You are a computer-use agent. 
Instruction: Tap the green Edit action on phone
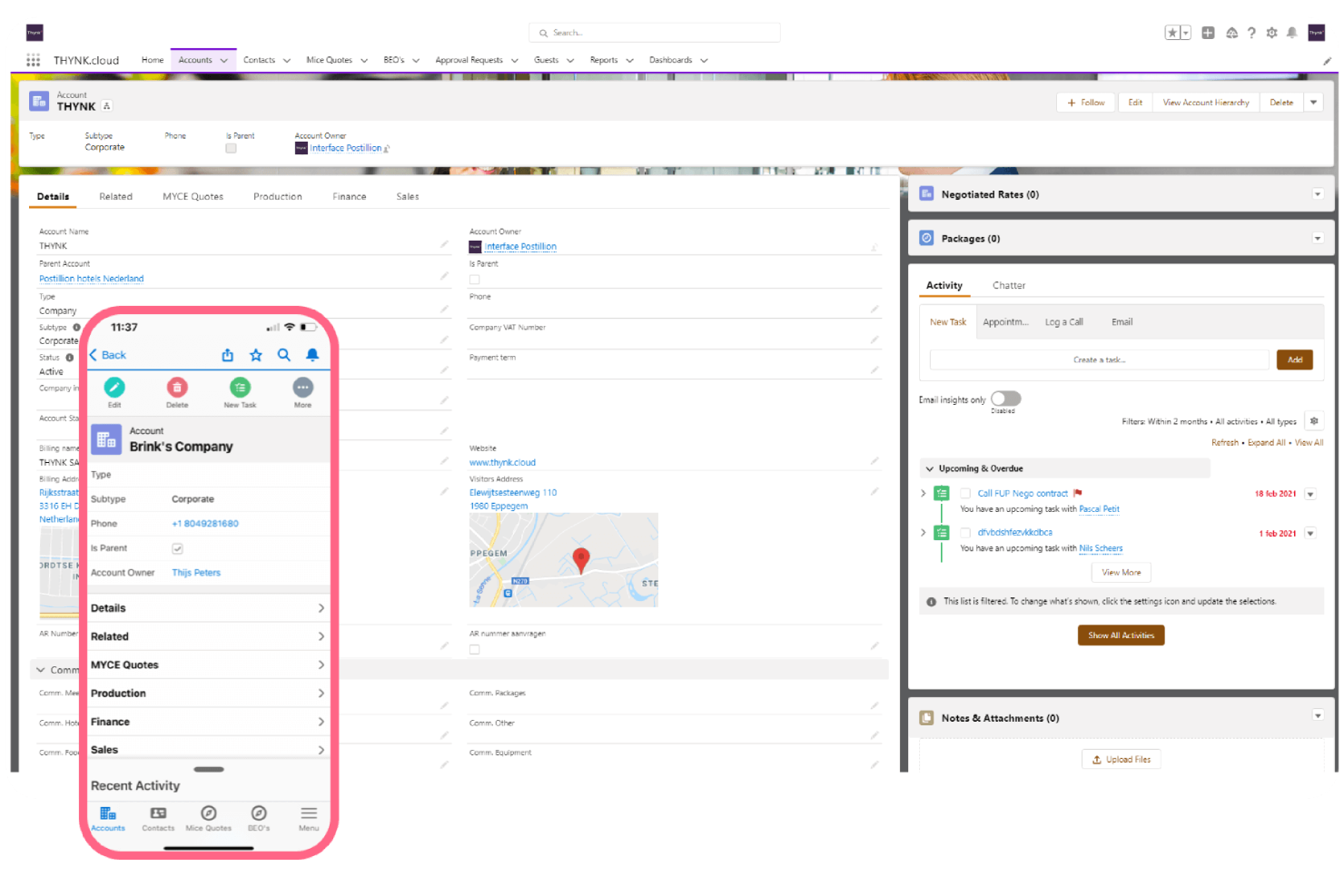click(114, 388)
